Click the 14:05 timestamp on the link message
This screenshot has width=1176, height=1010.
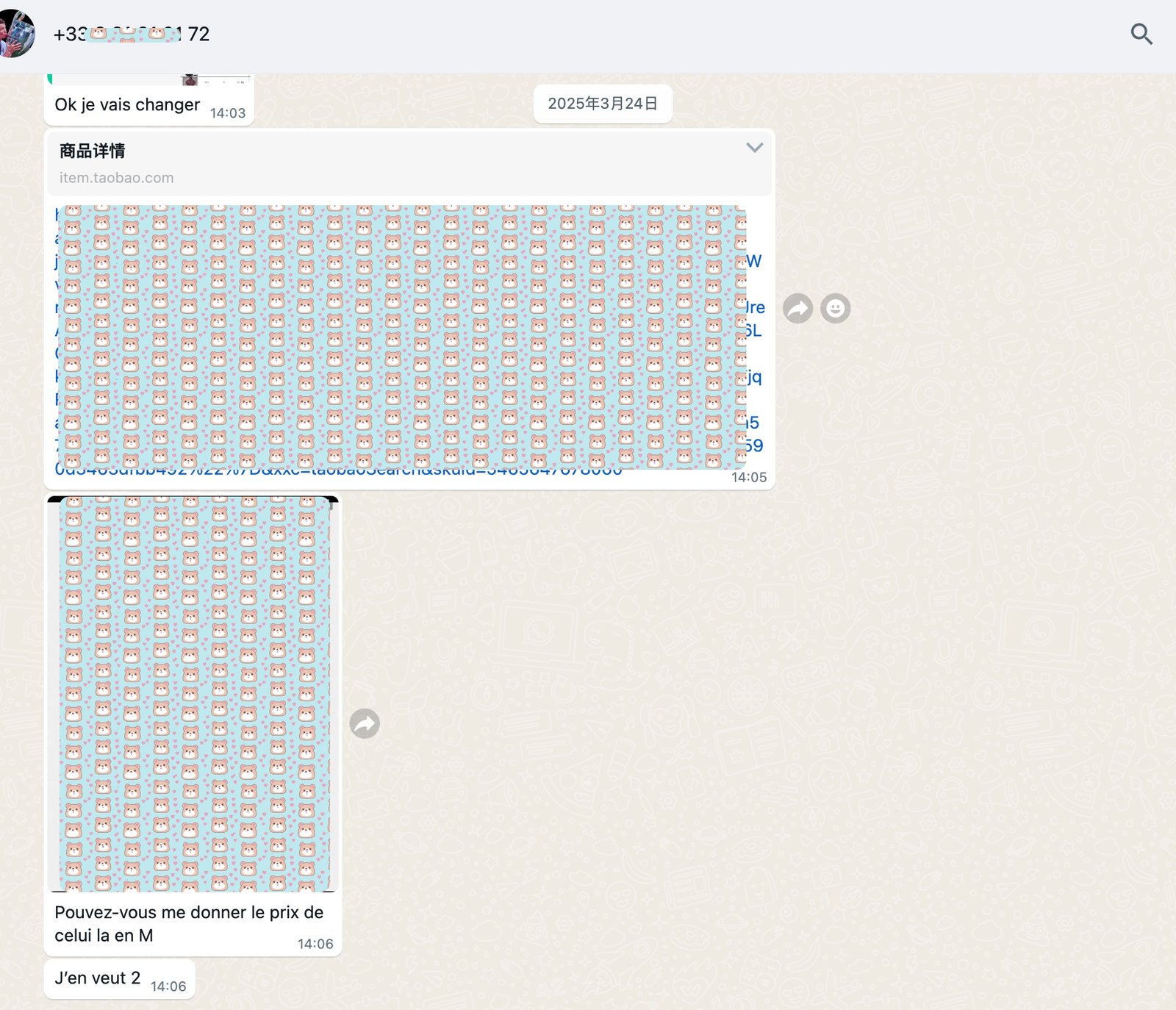click(x=748, y=478)
